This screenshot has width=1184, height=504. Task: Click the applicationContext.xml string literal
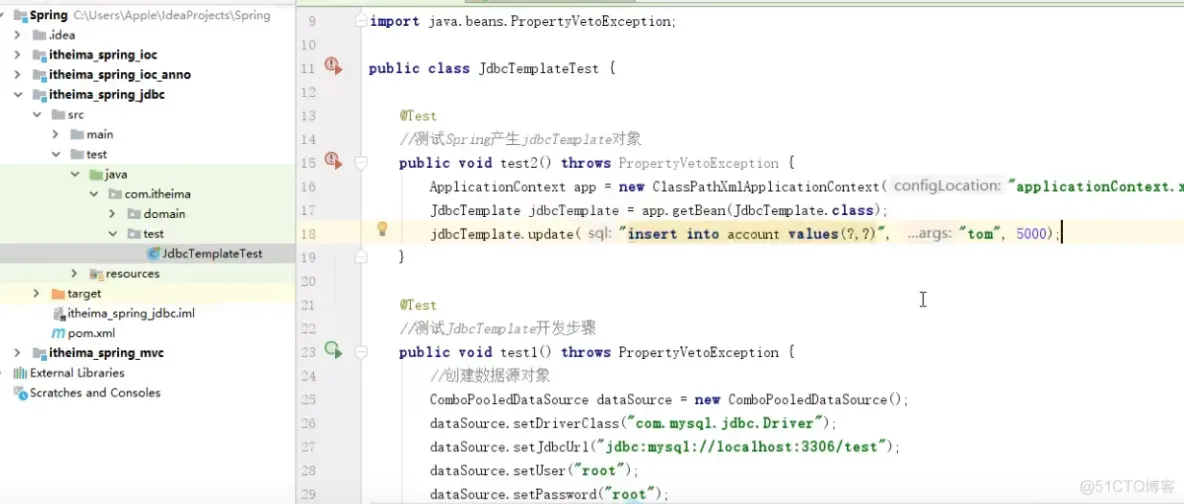coord(1096,187)
